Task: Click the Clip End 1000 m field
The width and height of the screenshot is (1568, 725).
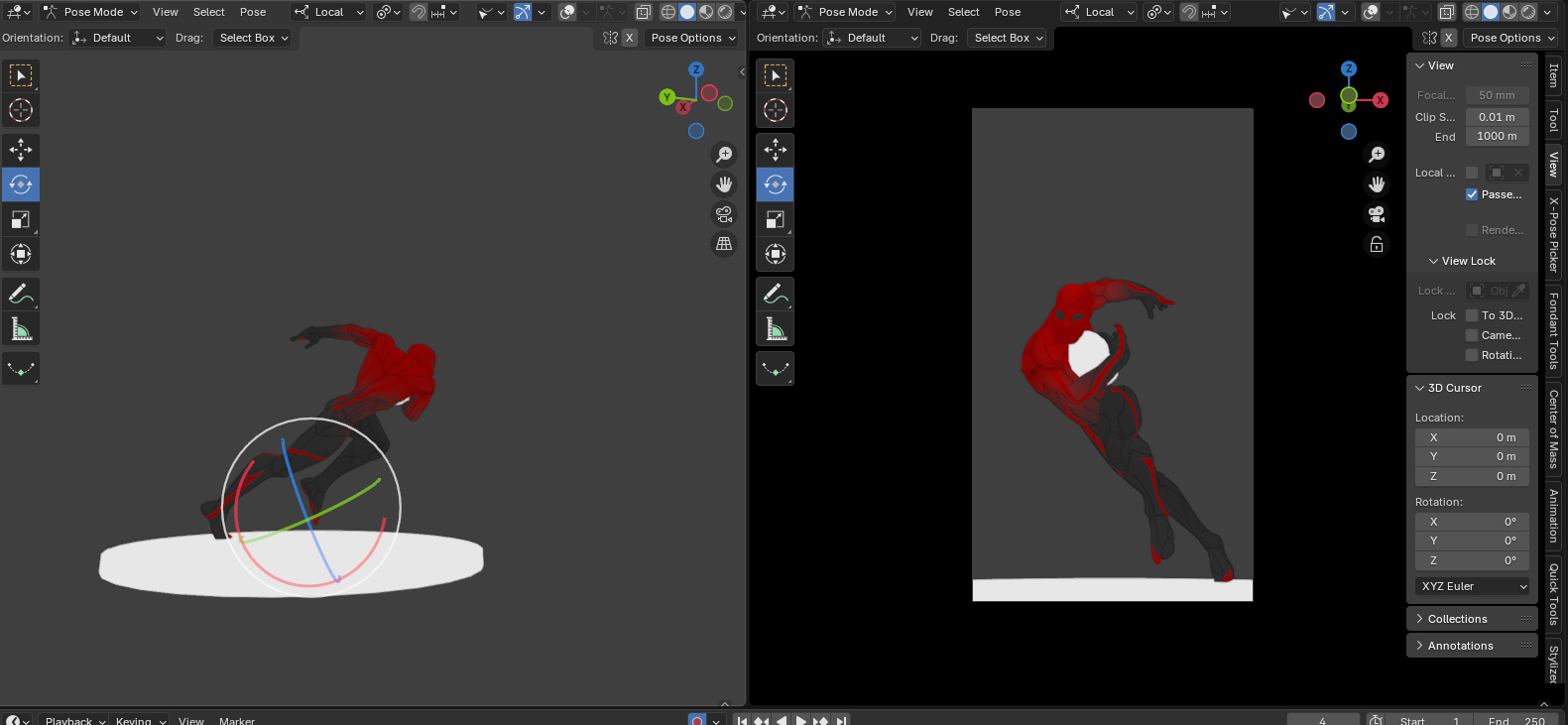Action: [x=1497, y=136]
